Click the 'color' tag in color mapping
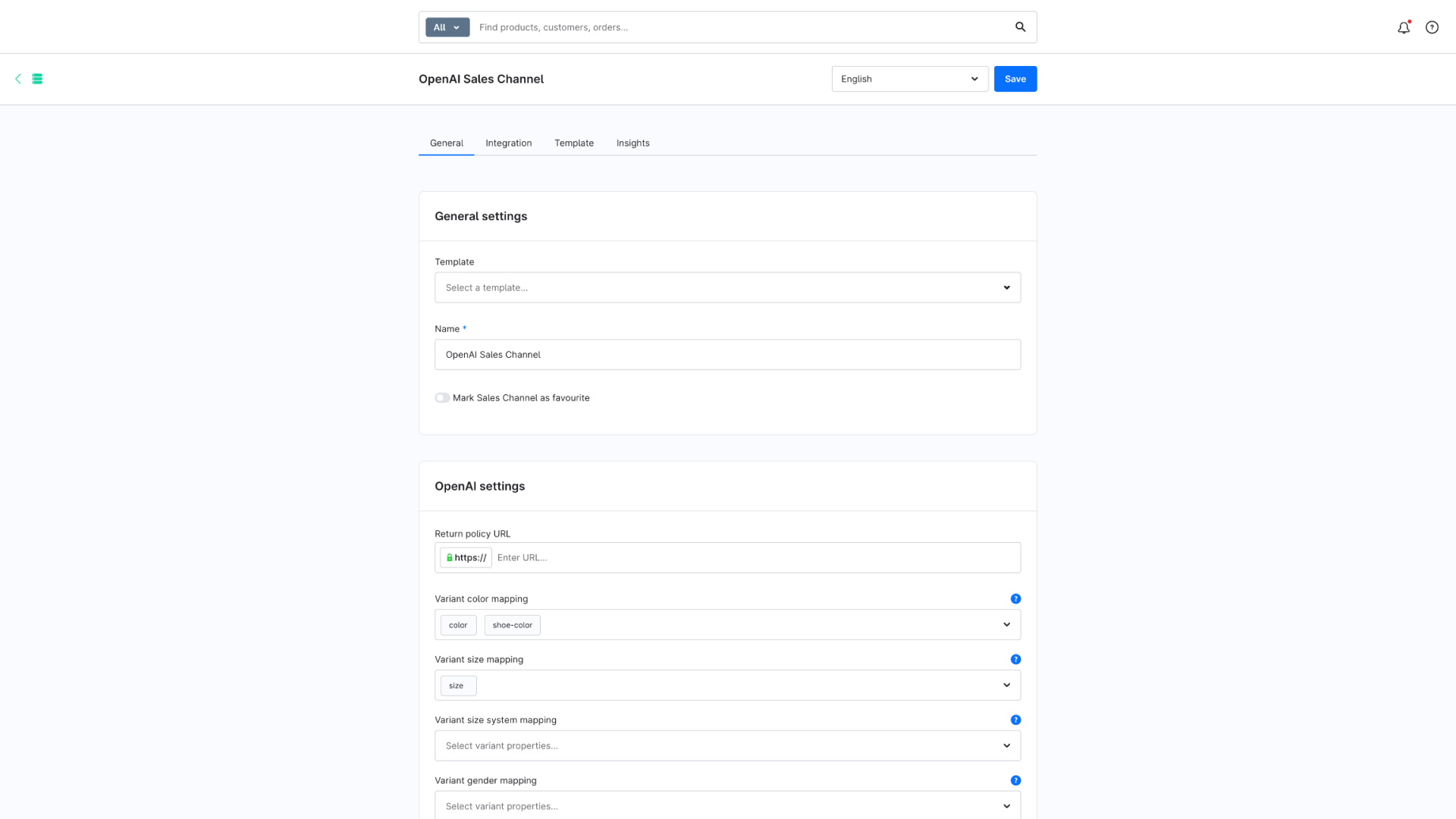 click(x=458, y=626)
